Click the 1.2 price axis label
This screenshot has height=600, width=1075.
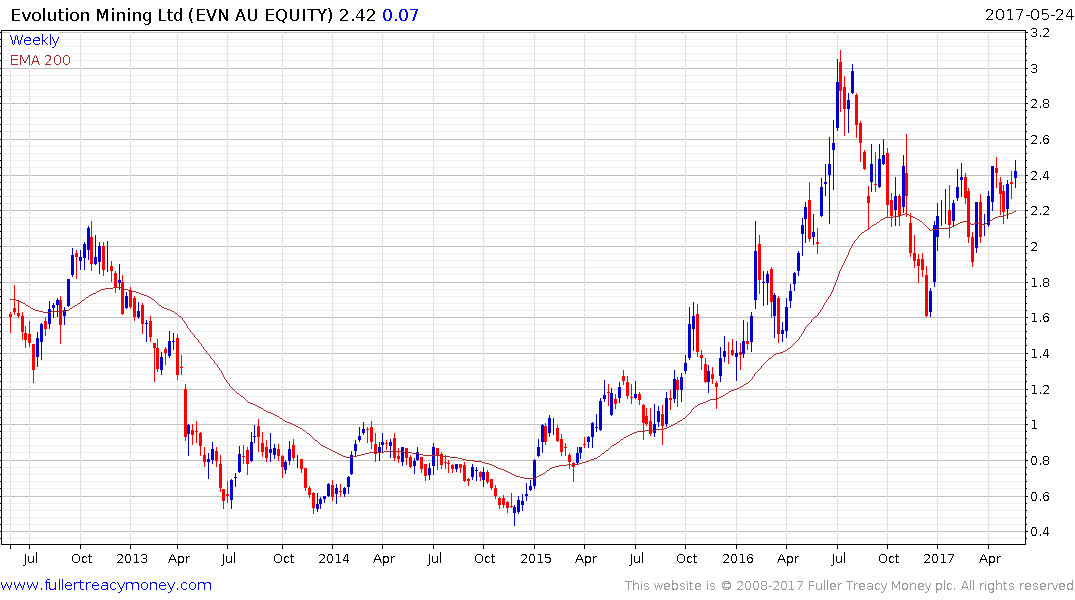pos(1040,389)
